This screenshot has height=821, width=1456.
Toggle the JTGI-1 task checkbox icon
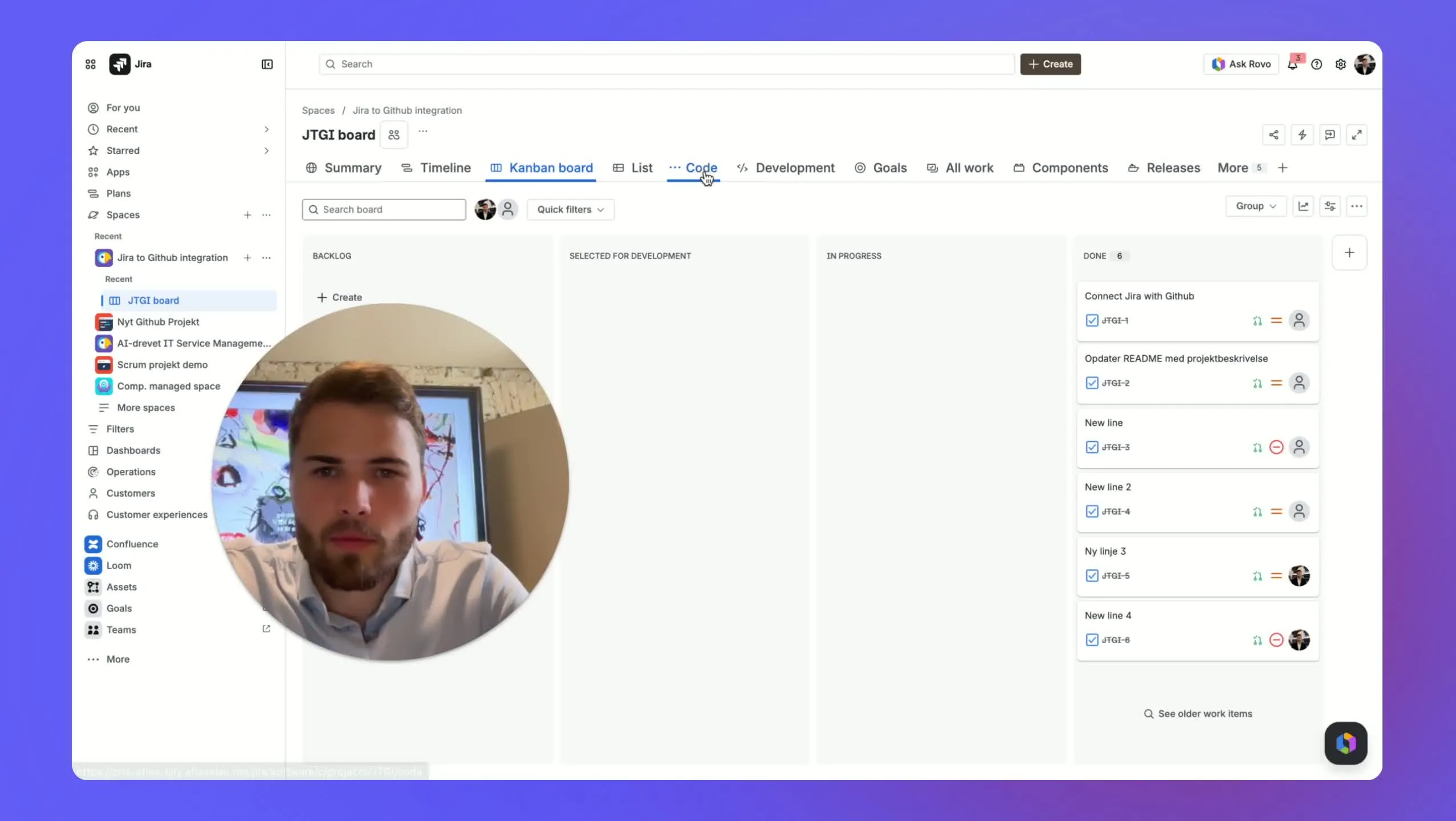(x=1092, y=320)
